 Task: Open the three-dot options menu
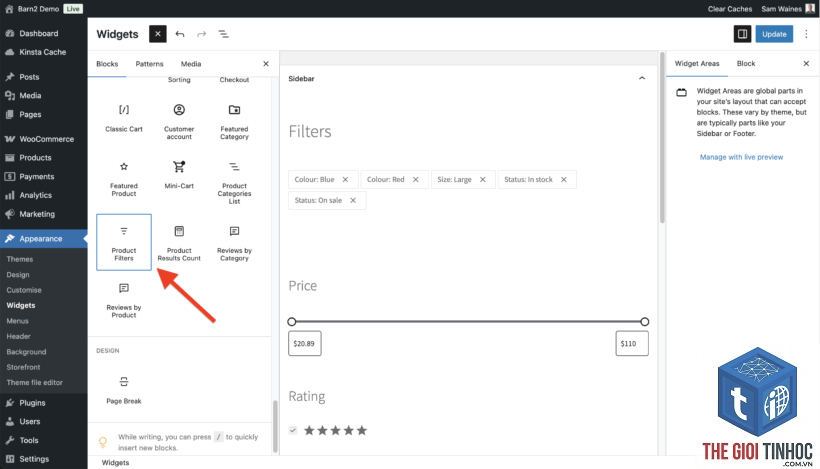click(x=806, y=34)
